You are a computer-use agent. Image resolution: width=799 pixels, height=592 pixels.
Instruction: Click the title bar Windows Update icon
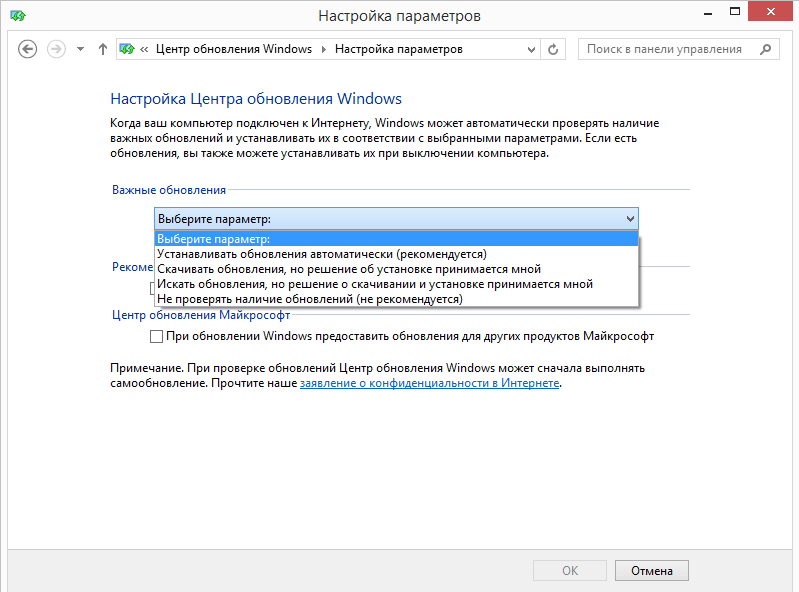18,16
